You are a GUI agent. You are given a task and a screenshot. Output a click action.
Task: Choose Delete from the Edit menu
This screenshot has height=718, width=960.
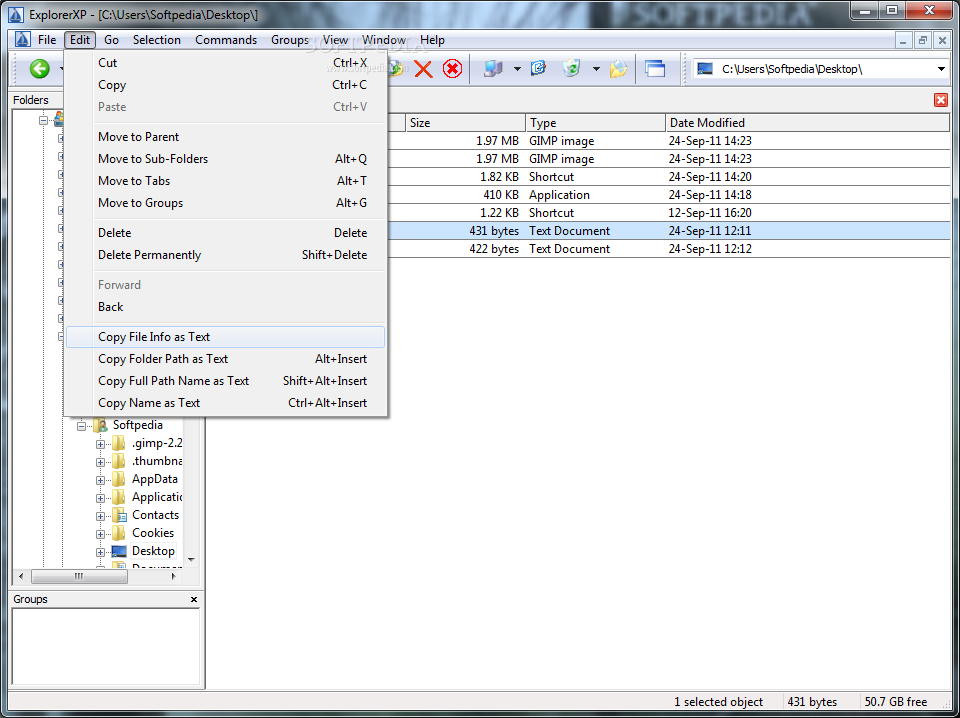(x=226, y=233)
